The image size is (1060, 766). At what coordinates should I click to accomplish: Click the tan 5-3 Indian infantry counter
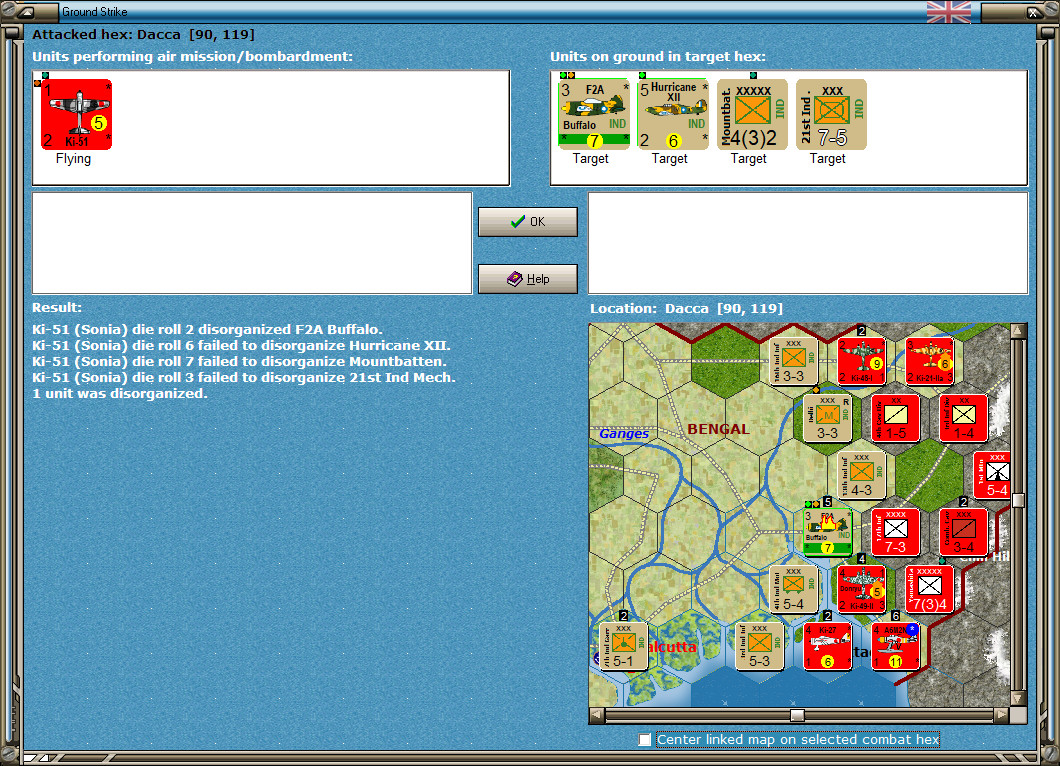759,646
